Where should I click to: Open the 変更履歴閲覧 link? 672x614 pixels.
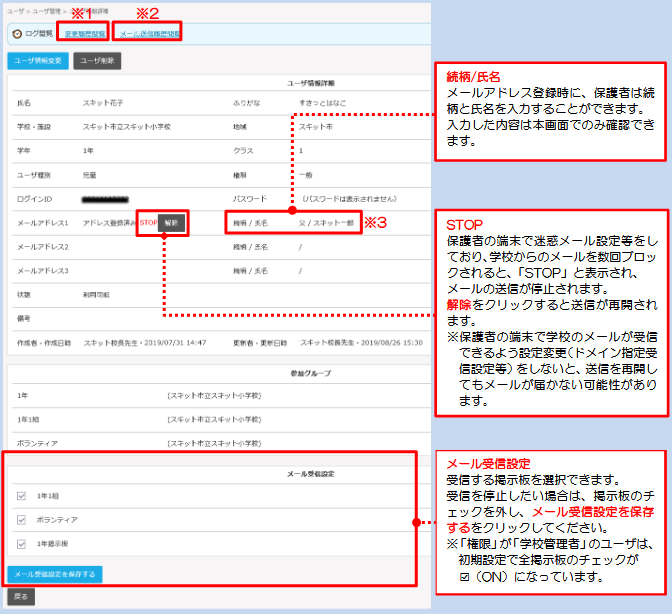[x=82, y=33]
